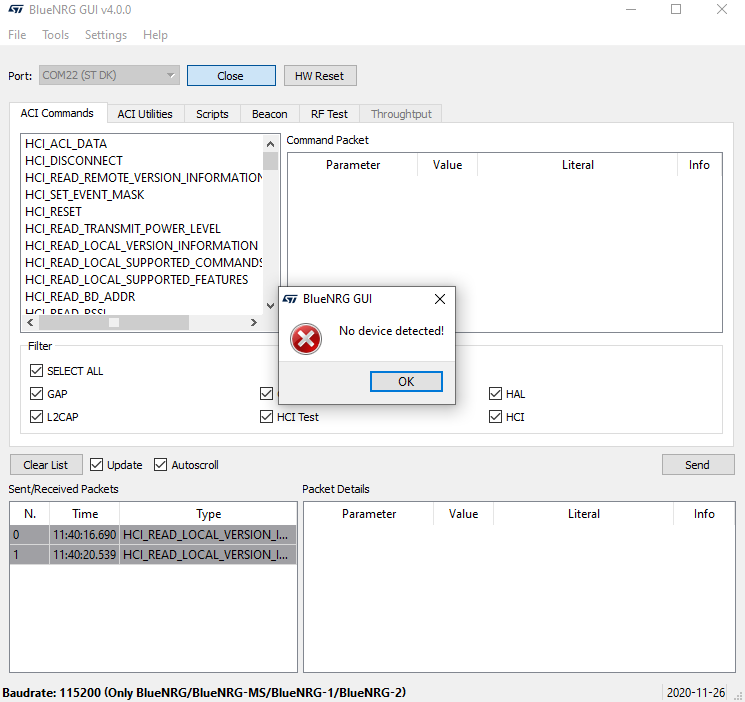Select packet row 1 at 11:40:20.539
The height and width of the screenshot is (702, 745).
pos(153,555)
